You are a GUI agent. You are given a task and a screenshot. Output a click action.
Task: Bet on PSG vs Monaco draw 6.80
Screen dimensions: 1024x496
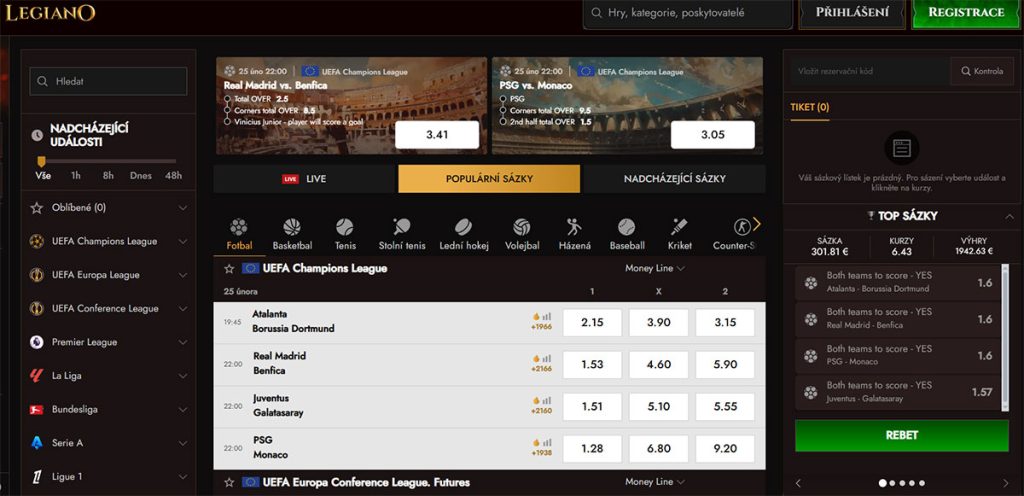coord(659,448)
